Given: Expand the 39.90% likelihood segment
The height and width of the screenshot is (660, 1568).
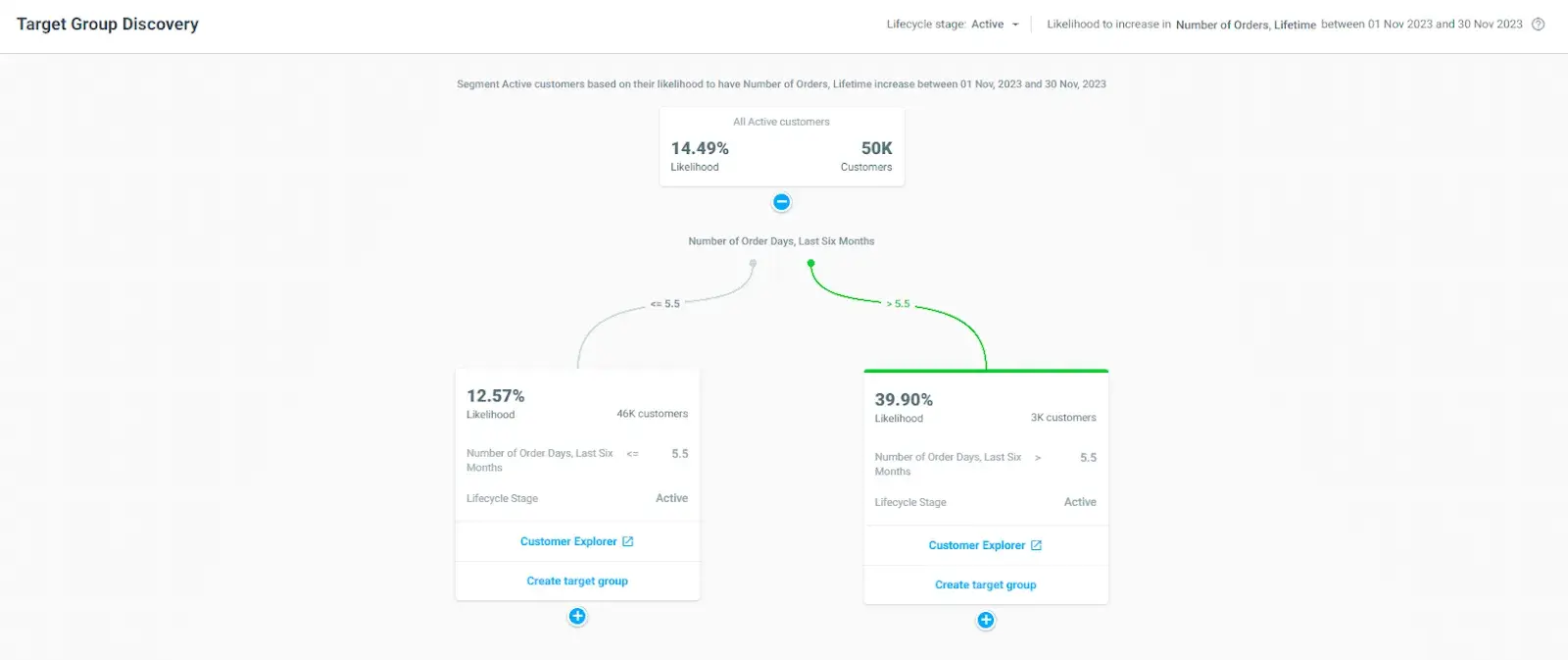Looking at the screenshot, I should point(986,620).
